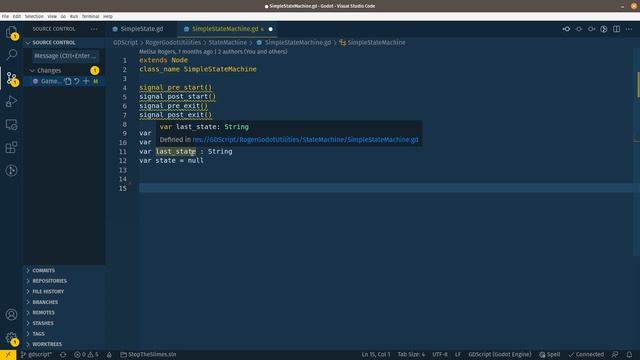This screenshot has height=360, width=640.
Task: Switch to the SimpleState.gd tab
Action: [x=142, y=29]
